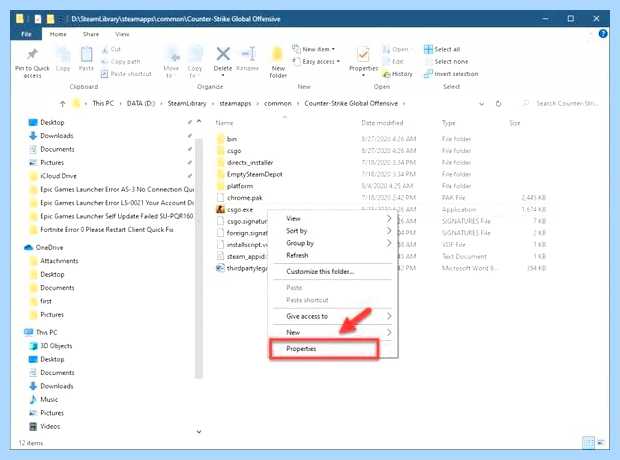Click the Pin to Quick access icon

click(x=32, y=54)
